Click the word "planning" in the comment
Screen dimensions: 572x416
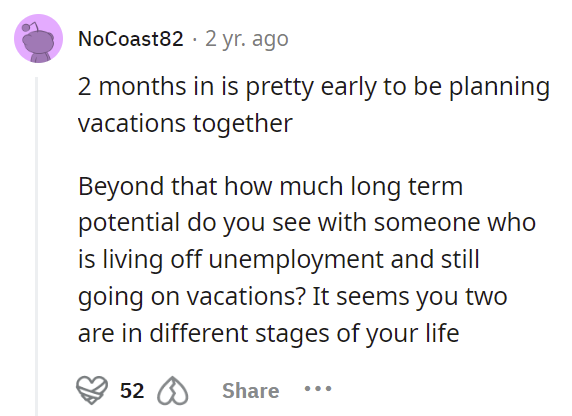coord(499,88)
